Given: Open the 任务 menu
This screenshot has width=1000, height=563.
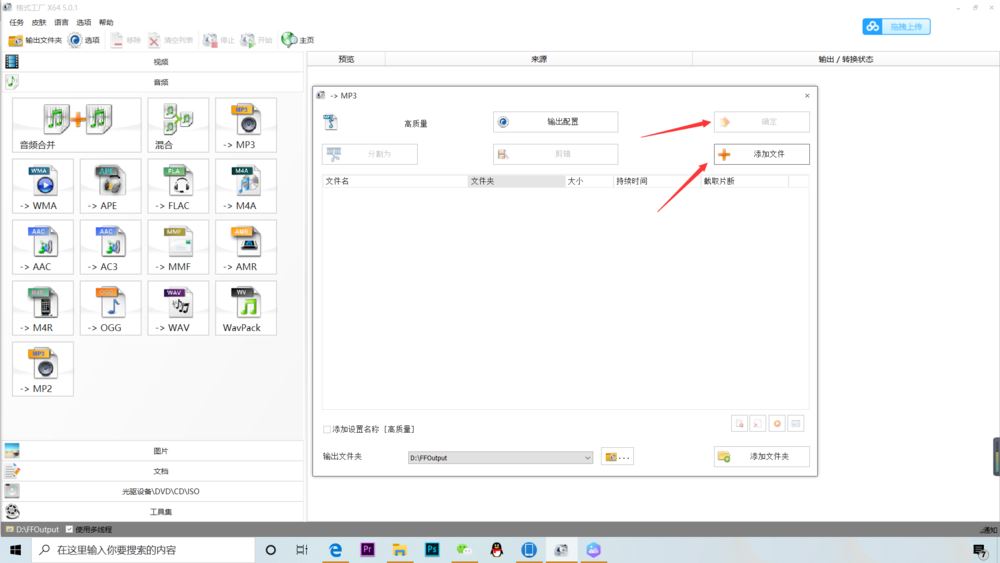Looking at the screenshot, I should point(17,22).
